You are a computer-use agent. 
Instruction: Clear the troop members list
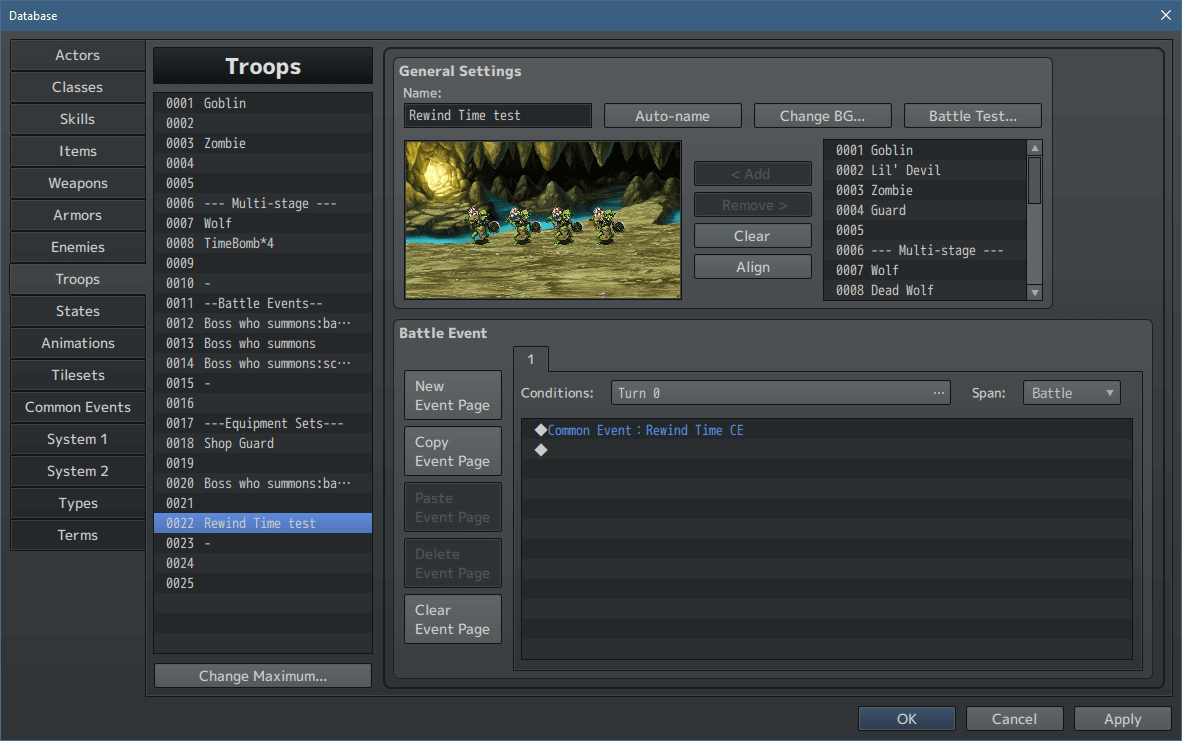[x=752, y=235]
